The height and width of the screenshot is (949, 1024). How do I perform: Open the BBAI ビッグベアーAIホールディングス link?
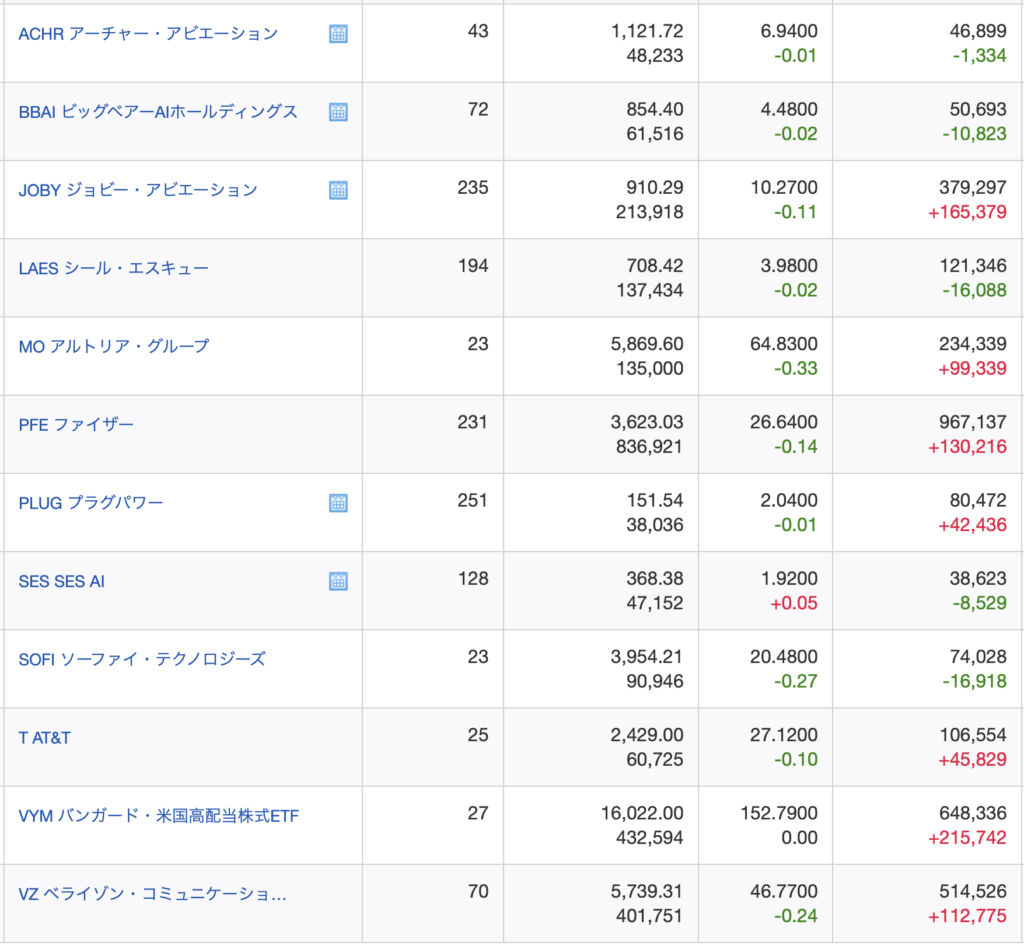158,112
